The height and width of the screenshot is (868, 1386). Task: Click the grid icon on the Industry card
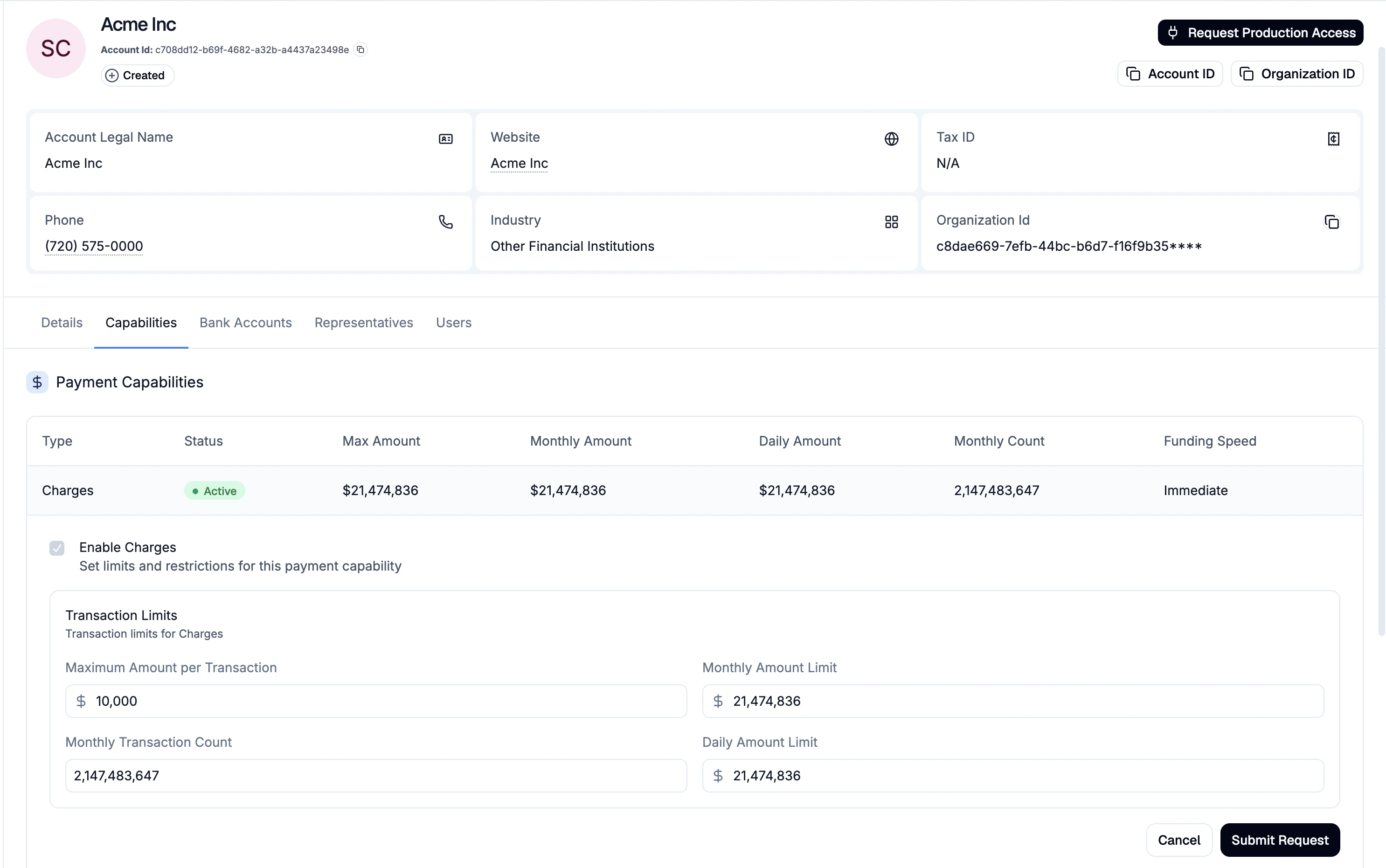click(891, 221)
